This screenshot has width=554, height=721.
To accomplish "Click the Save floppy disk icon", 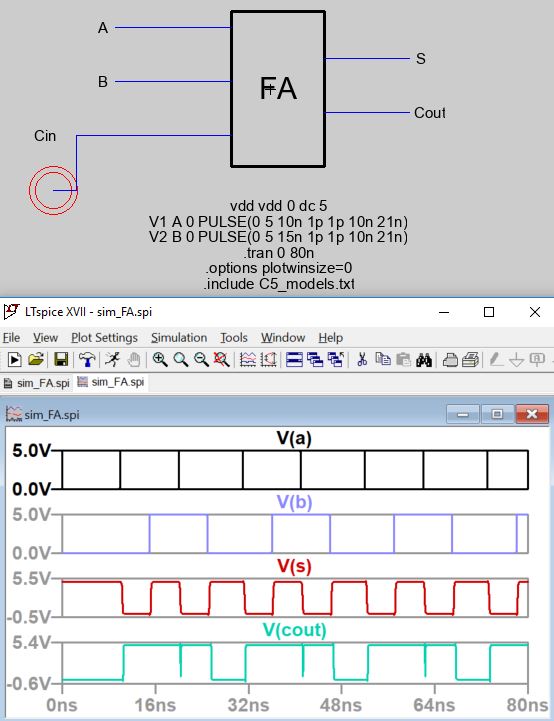I will click(61, 360).
